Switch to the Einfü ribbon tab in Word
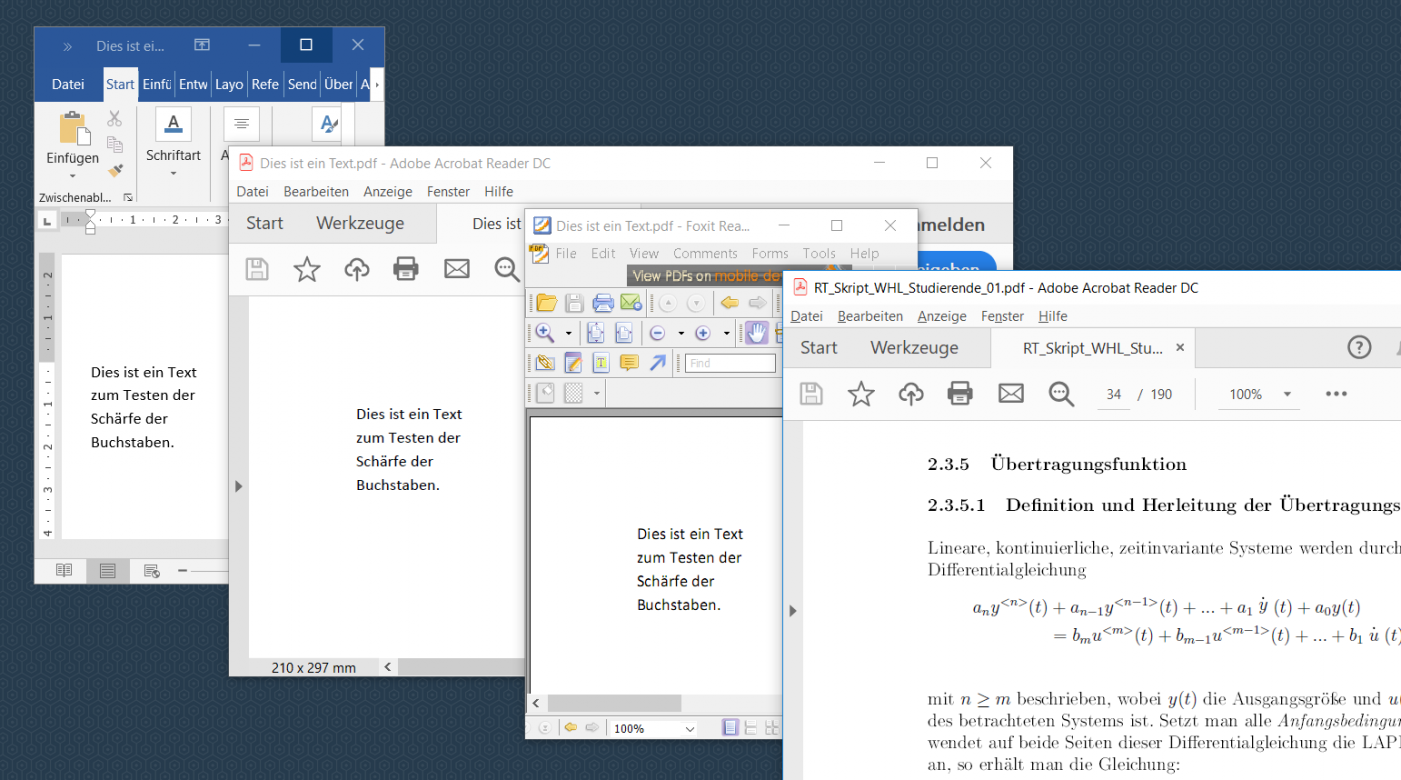Screen dimensions: 1401x780 click(x=157, y=85)
